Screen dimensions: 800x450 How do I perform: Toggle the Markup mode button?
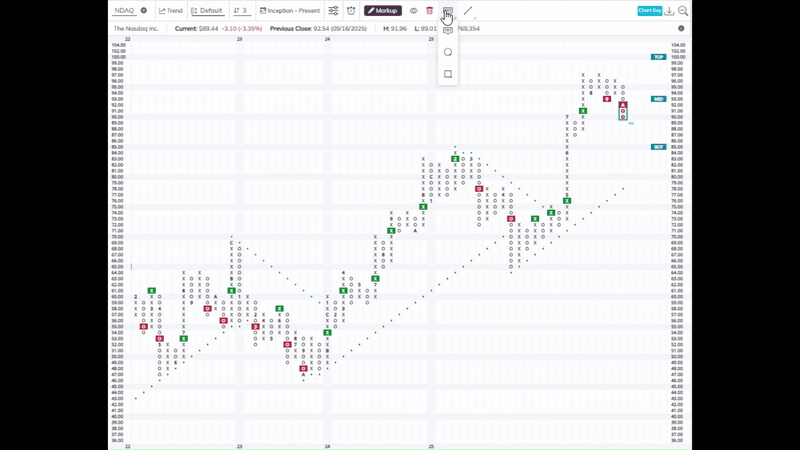coord(383,11)
